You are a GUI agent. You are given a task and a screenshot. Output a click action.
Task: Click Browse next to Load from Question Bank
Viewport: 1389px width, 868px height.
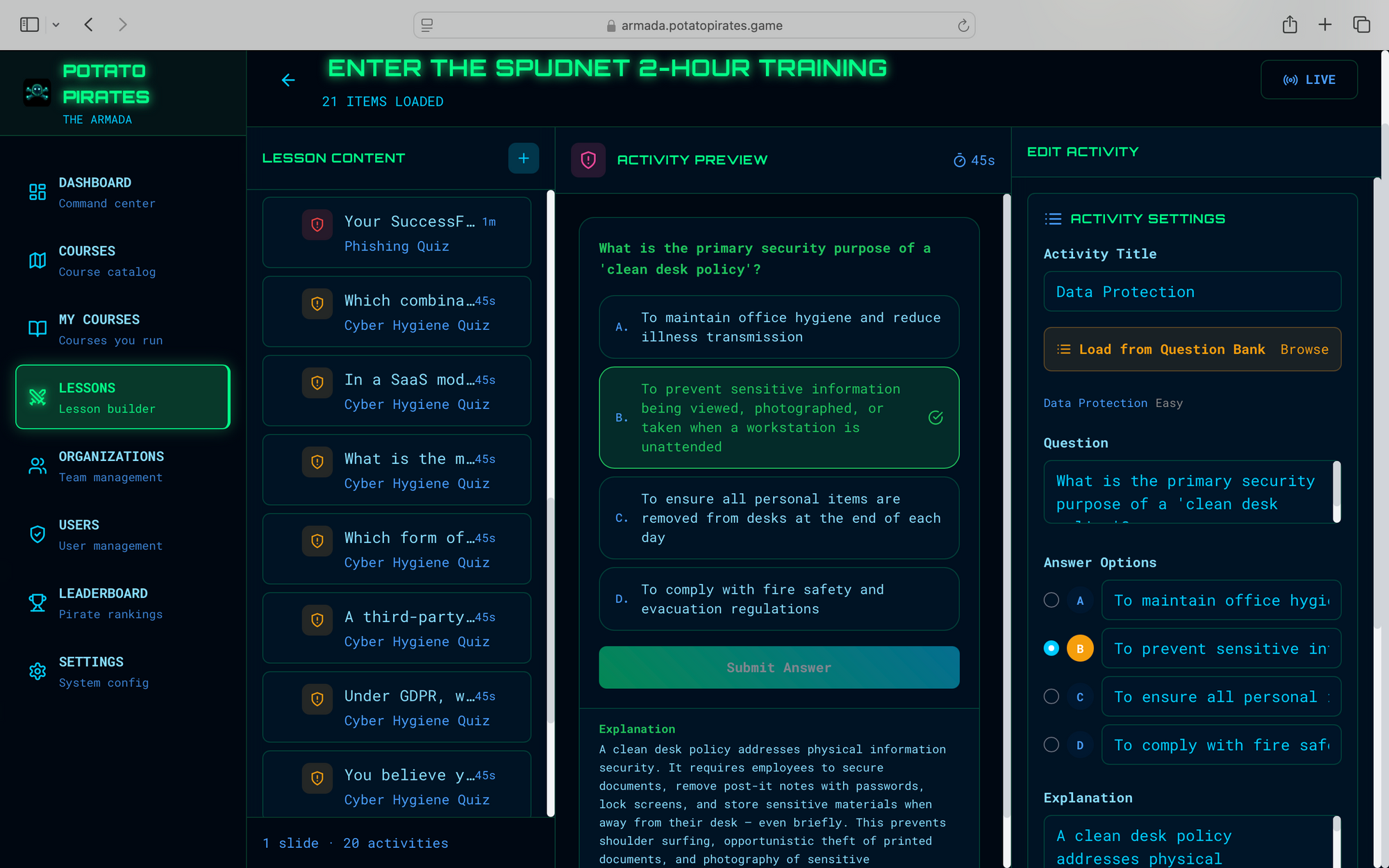click(x=1304, y=349)
